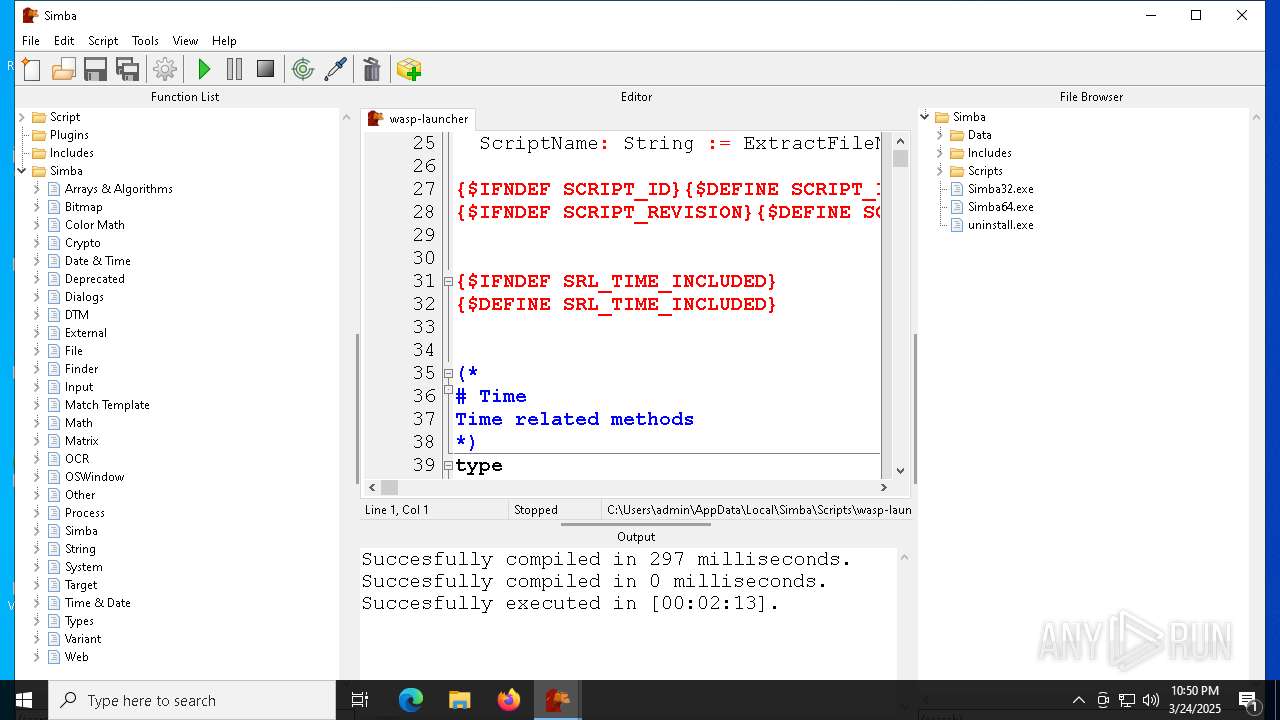Stop the script execution
1280x720 pixels.
265,69
